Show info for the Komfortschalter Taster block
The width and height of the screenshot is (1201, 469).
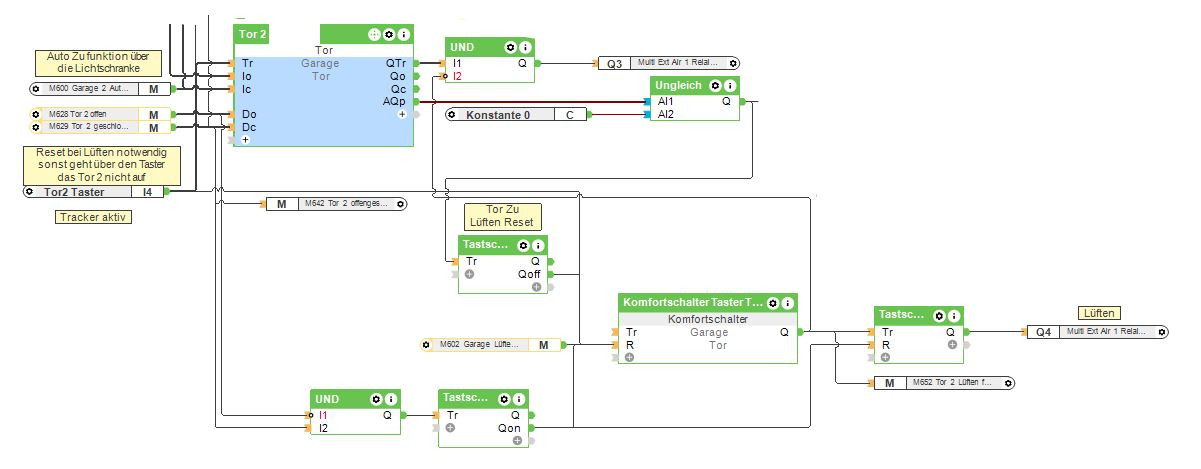tap(788, 302)
